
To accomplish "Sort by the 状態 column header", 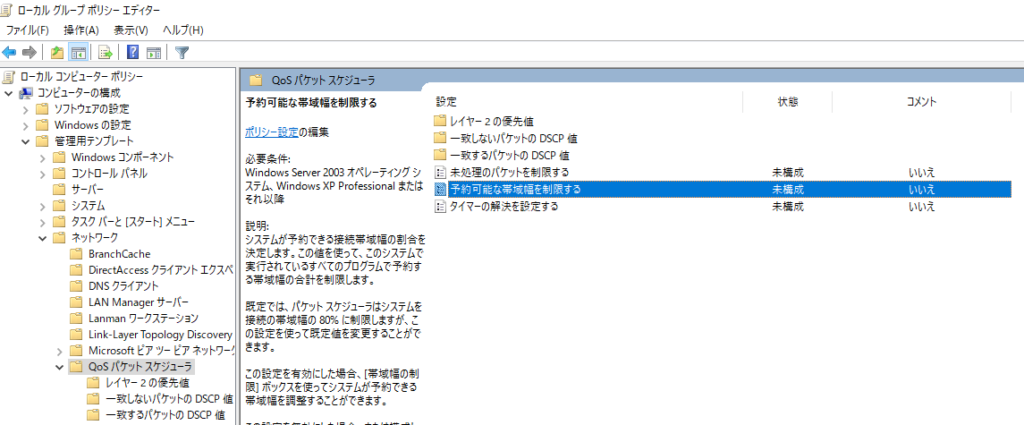I will (788, 102).
